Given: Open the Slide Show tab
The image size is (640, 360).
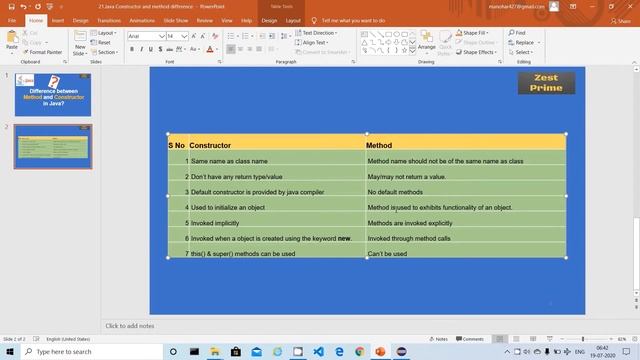Looking at the screenshot, I should [176, 20].
